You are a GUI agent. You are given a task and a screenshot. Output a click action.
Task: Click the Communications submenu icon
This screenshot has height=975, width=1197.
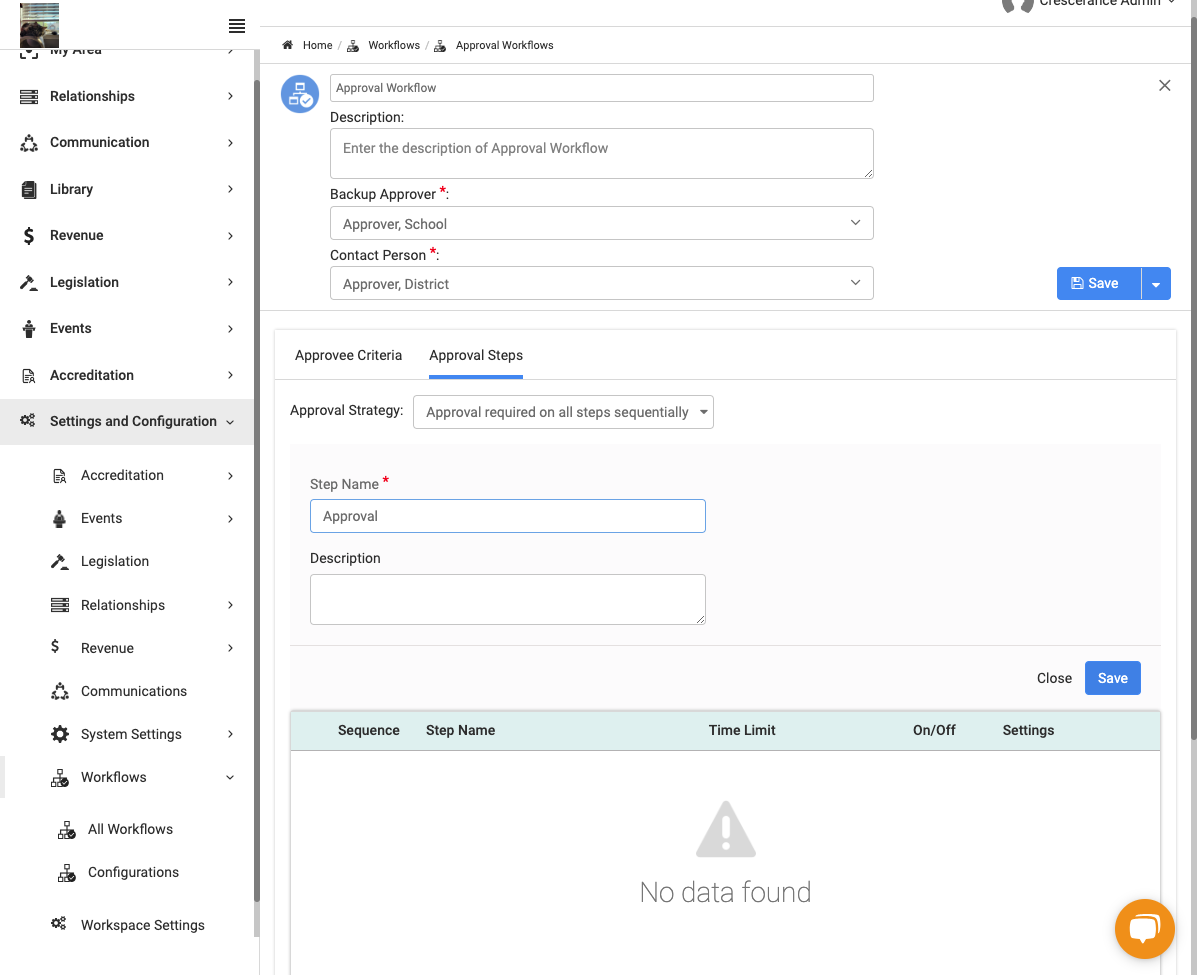60,692
